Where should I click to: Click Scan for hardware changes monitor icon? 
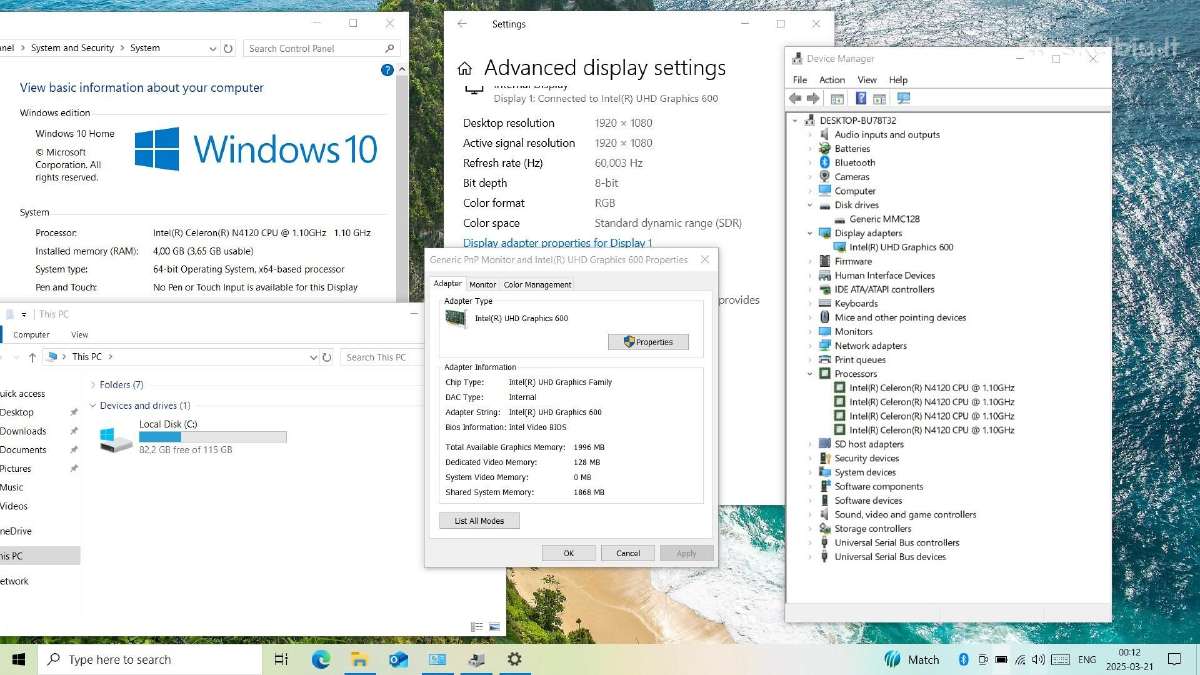(904, 98)
